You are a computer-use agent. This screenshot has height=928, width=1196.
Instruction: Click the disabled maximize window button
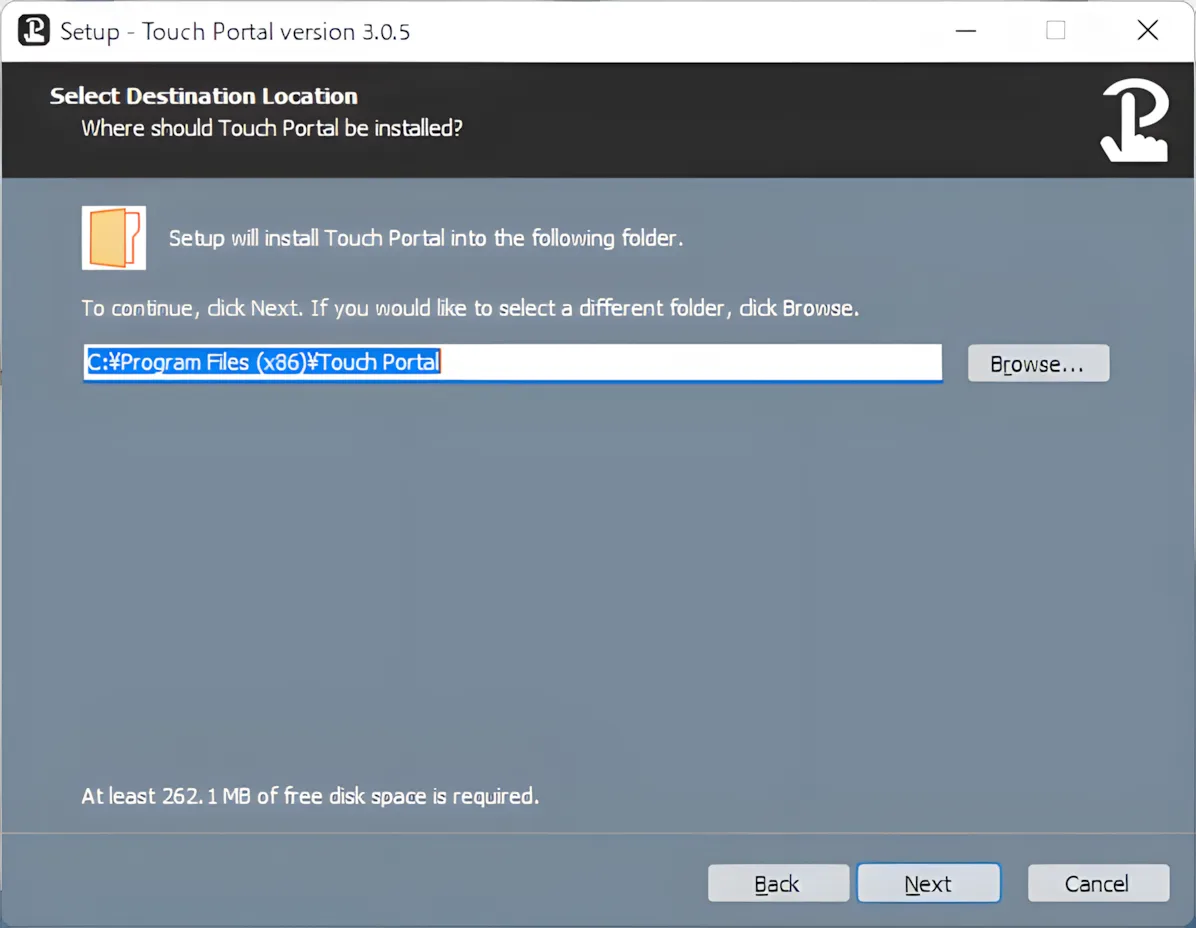click(x=1056, y=31)
